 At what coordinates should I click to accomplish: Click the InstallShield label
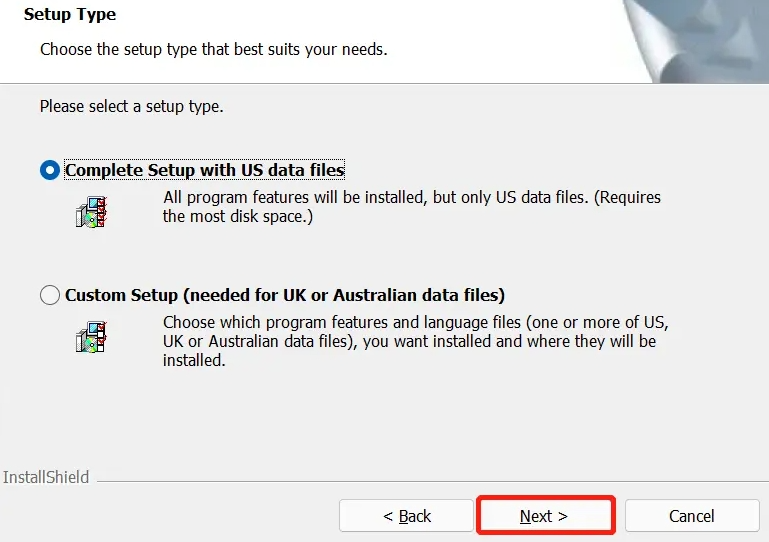(x=46, y=477)
